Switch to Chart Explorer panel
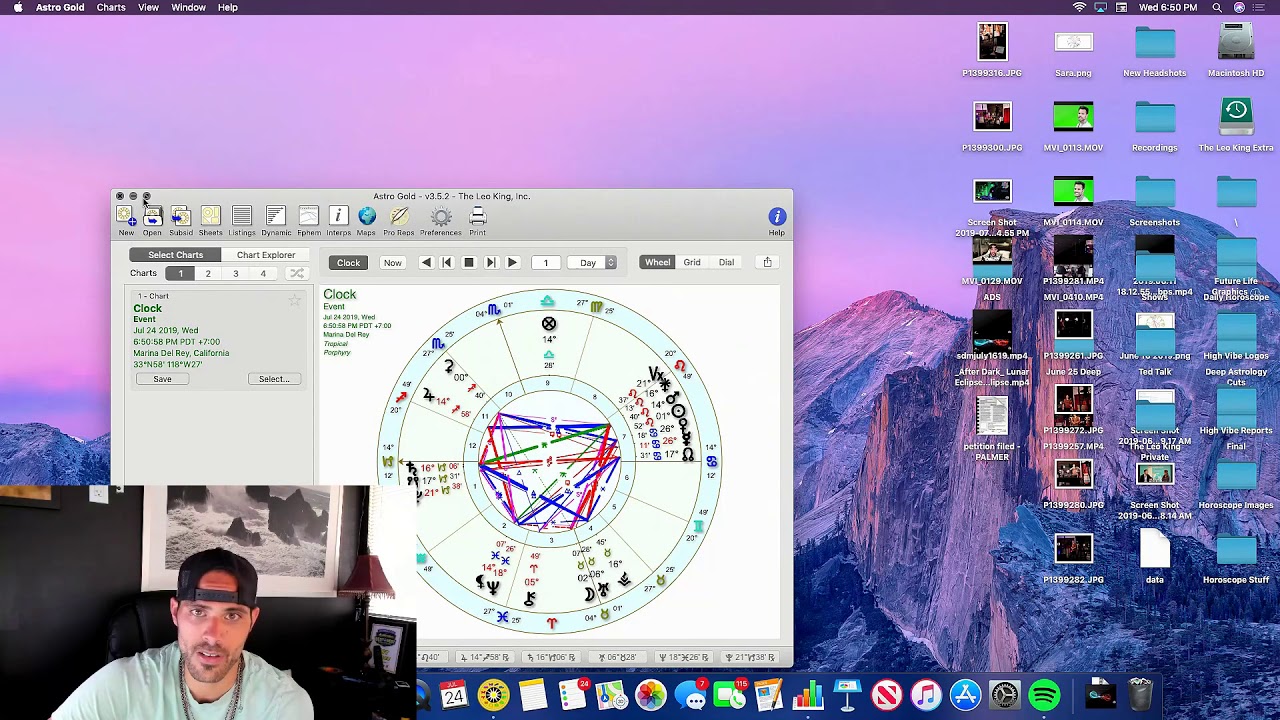1280x720 pixels. 266,255
